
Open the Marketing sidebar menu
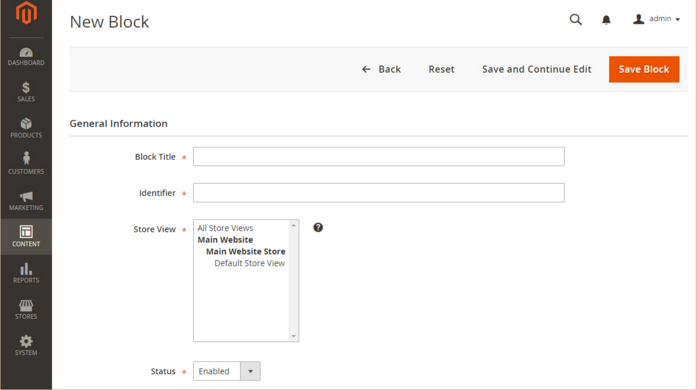[26, 201]
